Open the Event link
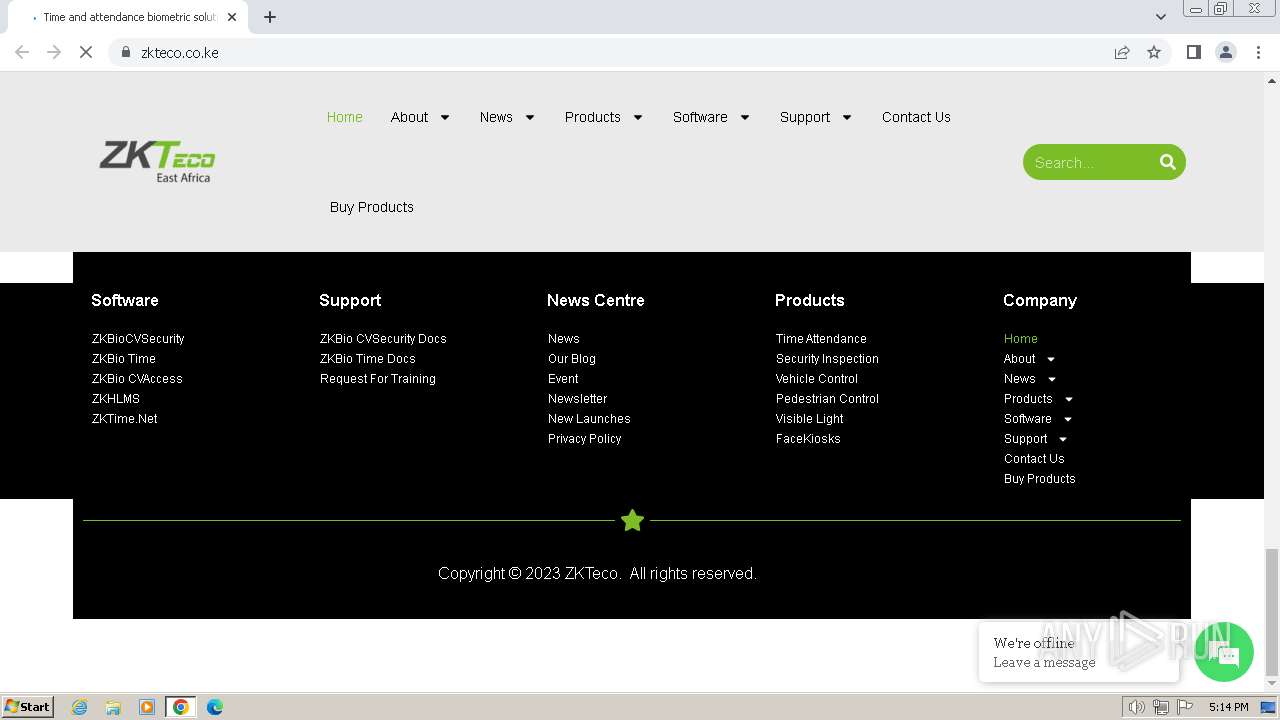This screenshot has height=720, width=1280. [563, 379]
